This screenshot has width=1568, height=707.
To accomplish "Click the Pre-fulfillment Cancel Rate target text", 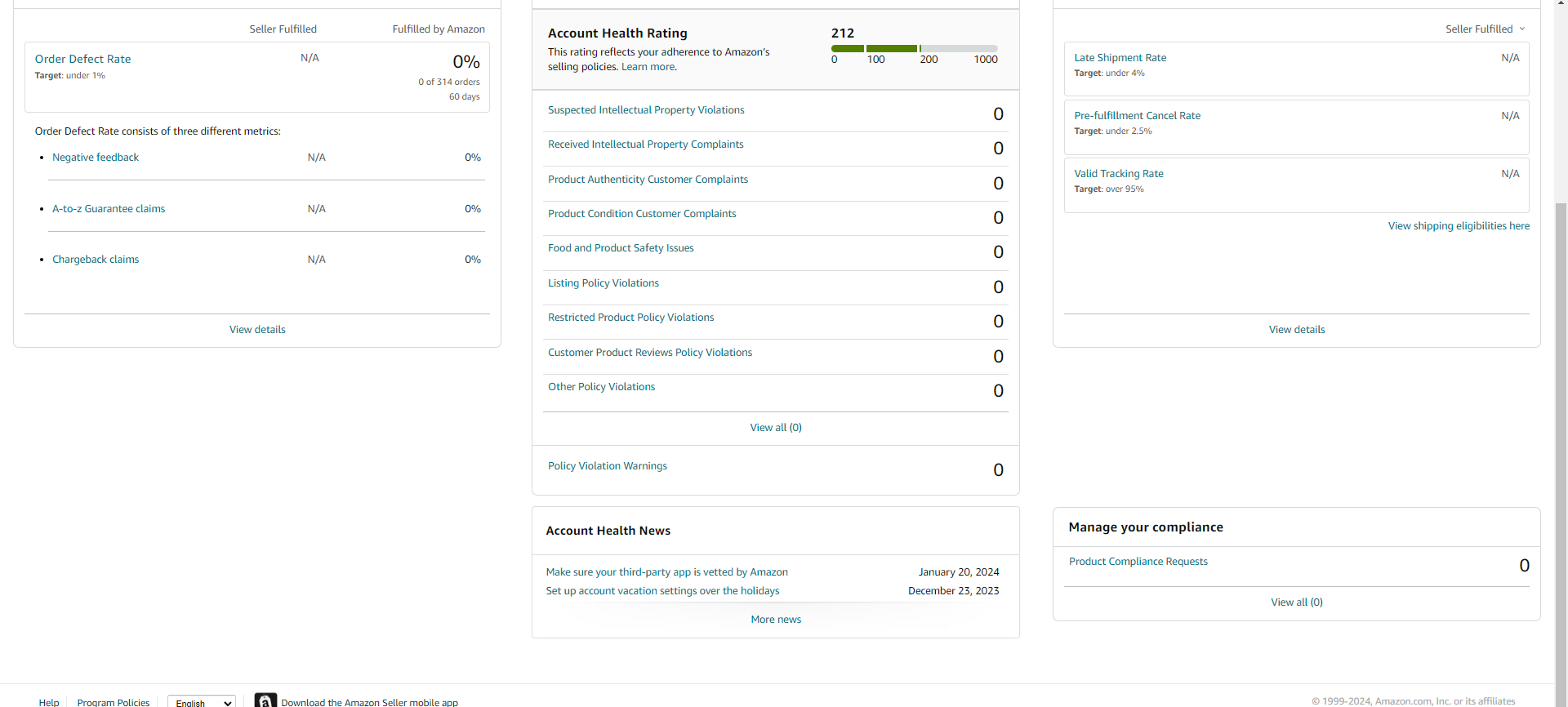I will [1113, 131].
